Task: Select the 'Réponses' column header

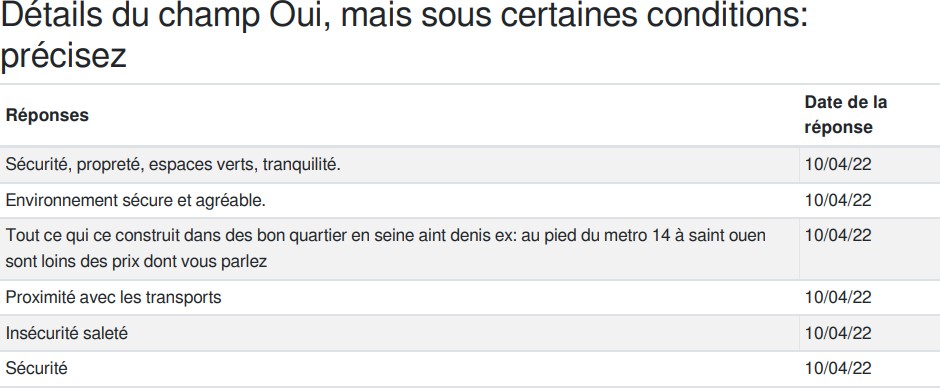Action: coord(47,115)
